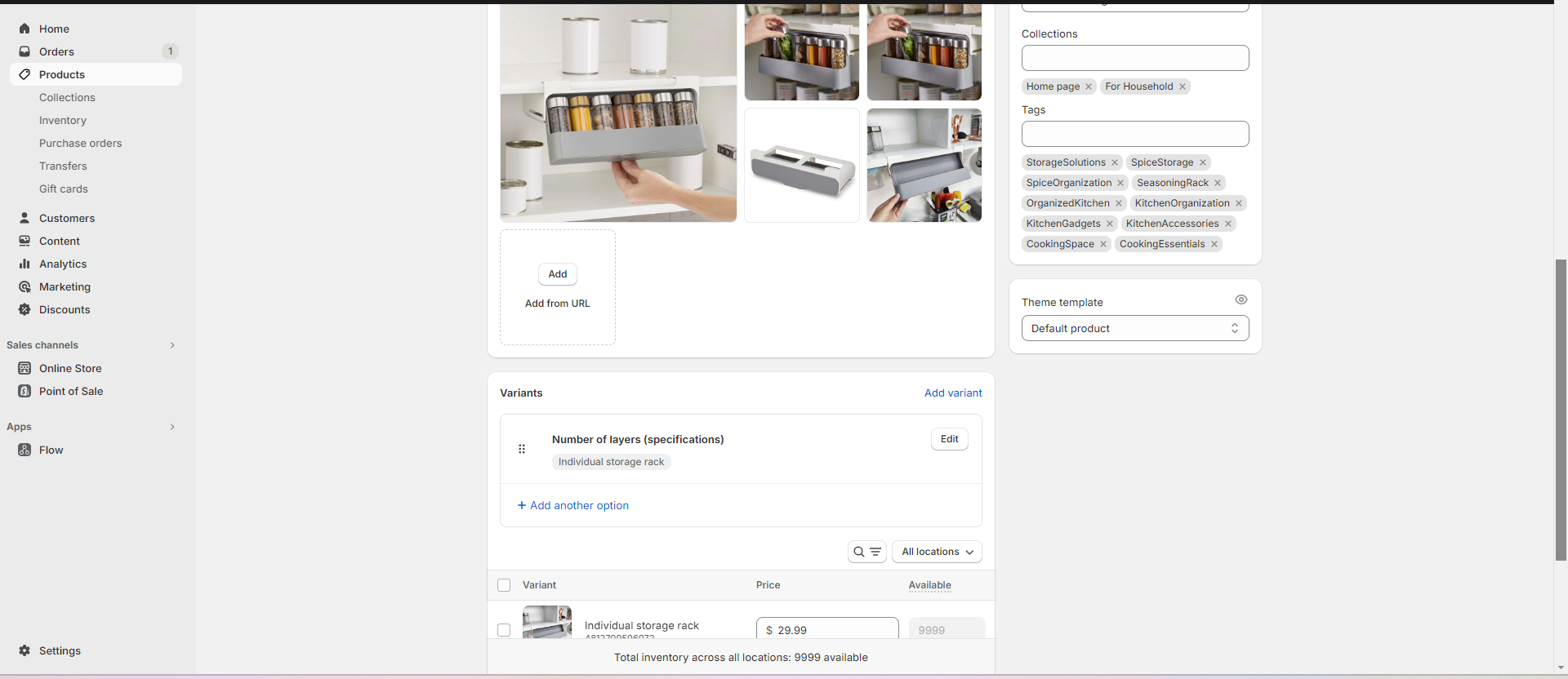The width and height of the screenshot is (1568, 679).
Task: Expand the Sales channels section
Action: pyautogui.click(x=172, y=345)
